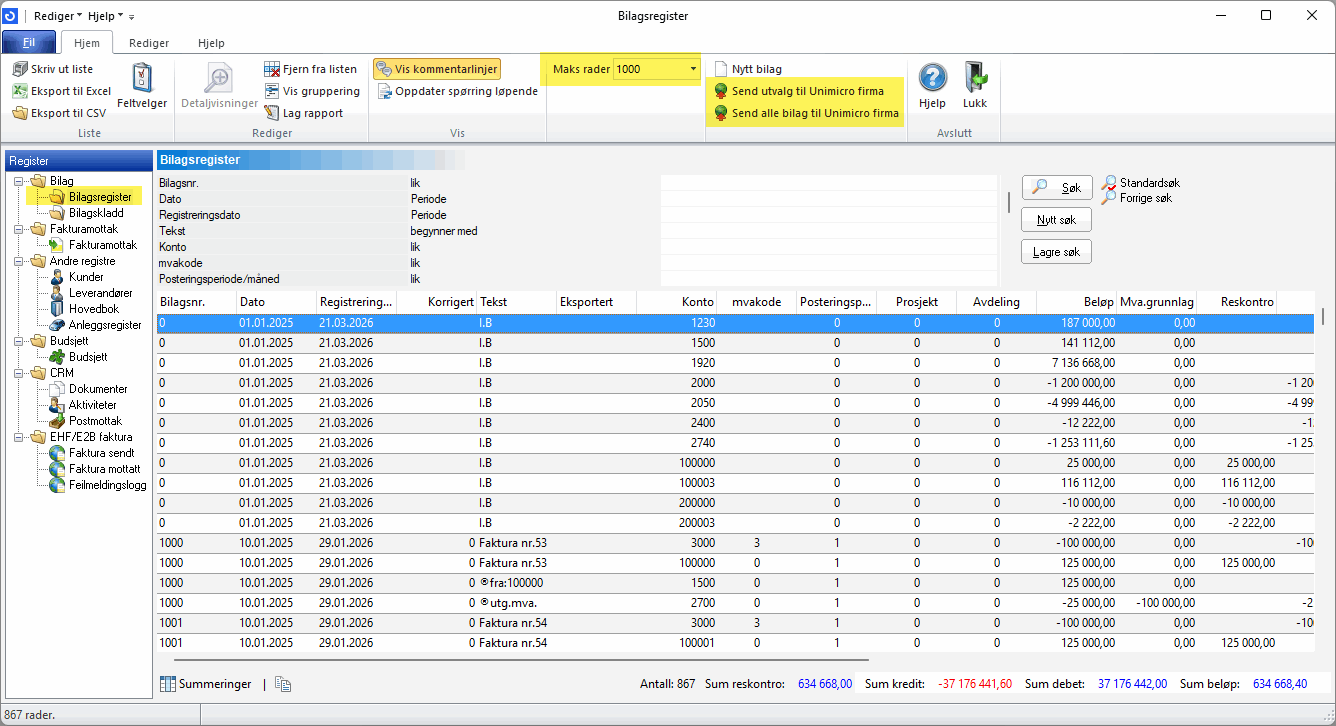
Task: Collapse the EHF/E2B faktura tree node
Action: [20, 437]
